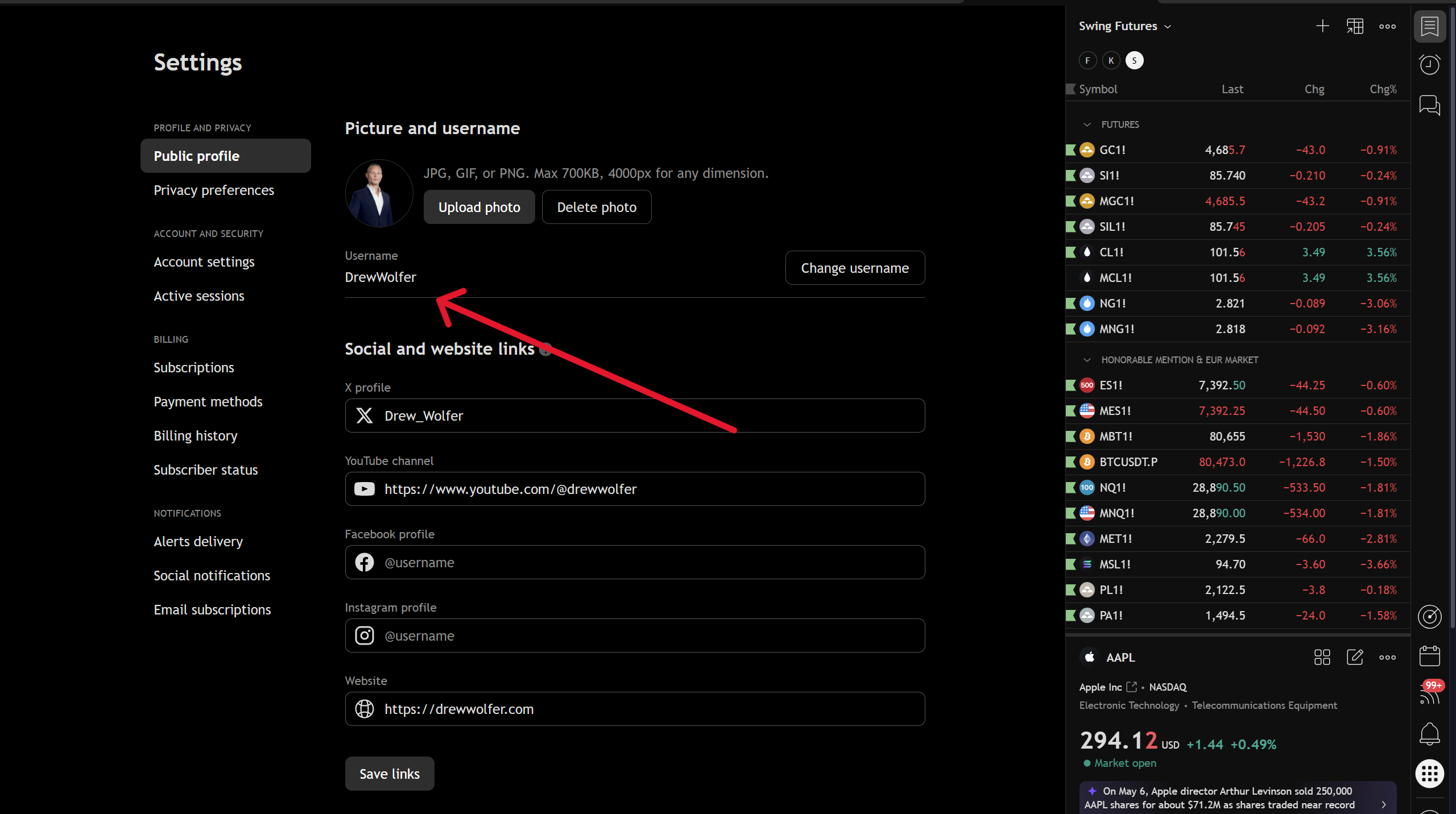Image resolution: width=1456 pixels, height=814 pixels.
Task: Toggle the flag next to MCL1! symbol
Action: (x=1070, y=278)
